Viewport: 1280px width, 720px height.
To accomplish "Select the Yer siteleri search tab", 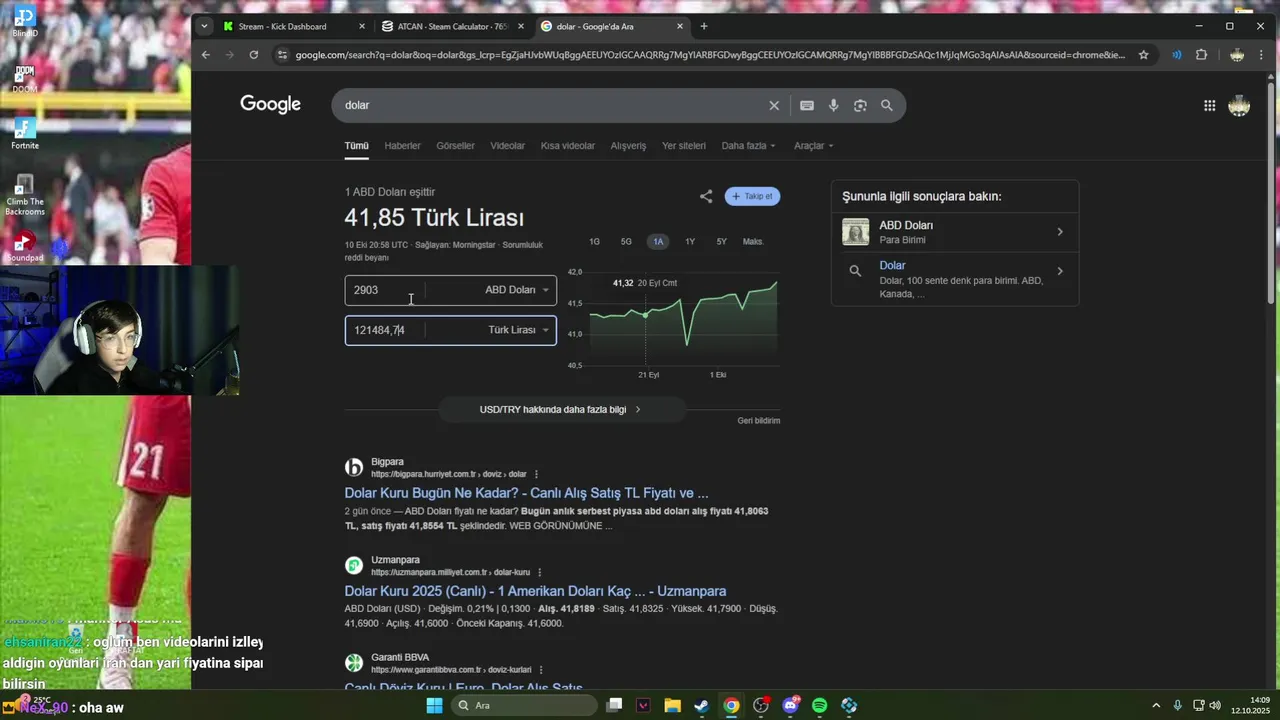I will click(684, 146).
